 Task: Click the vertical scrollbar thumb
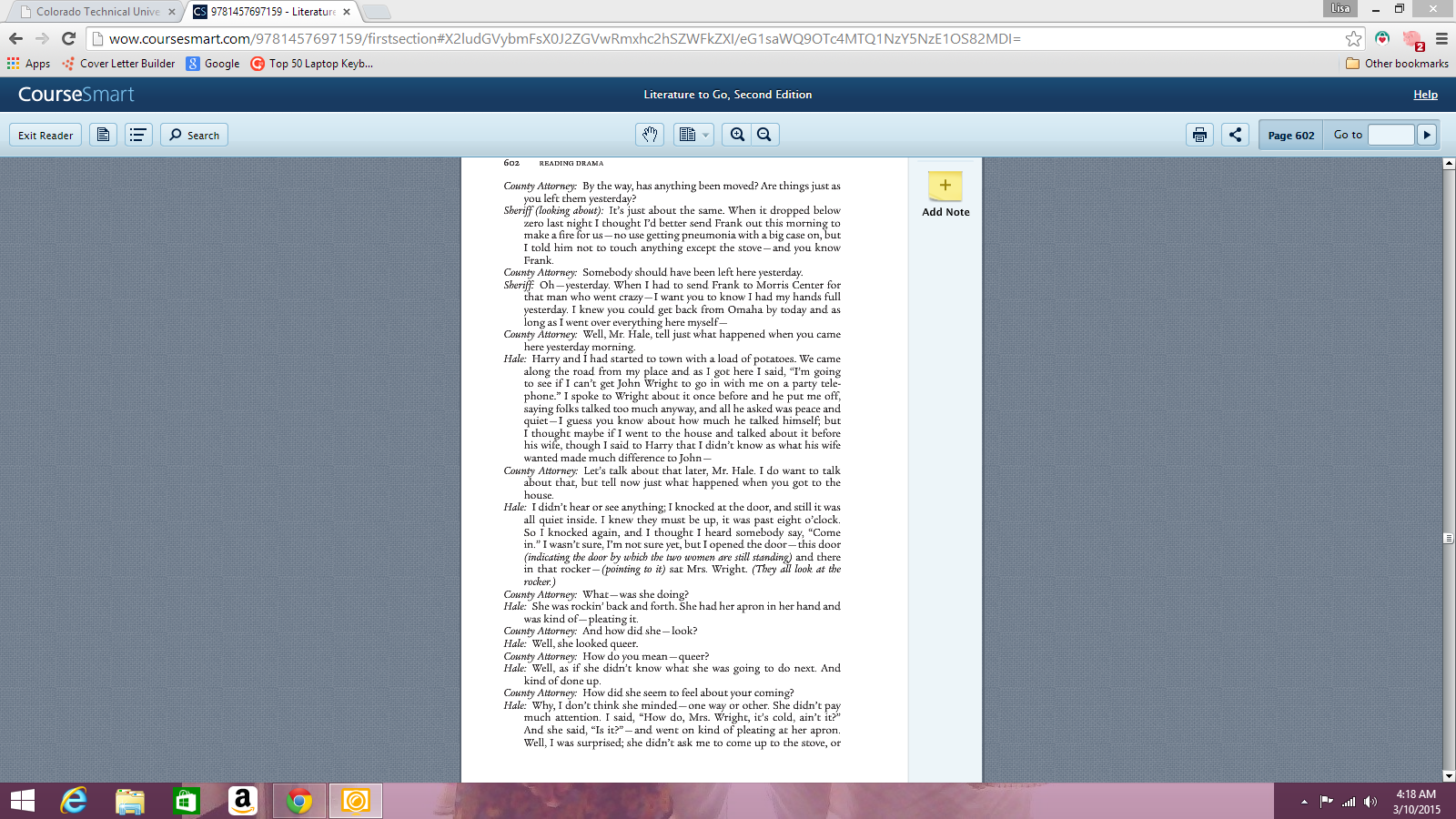(x=1449, y=538)
